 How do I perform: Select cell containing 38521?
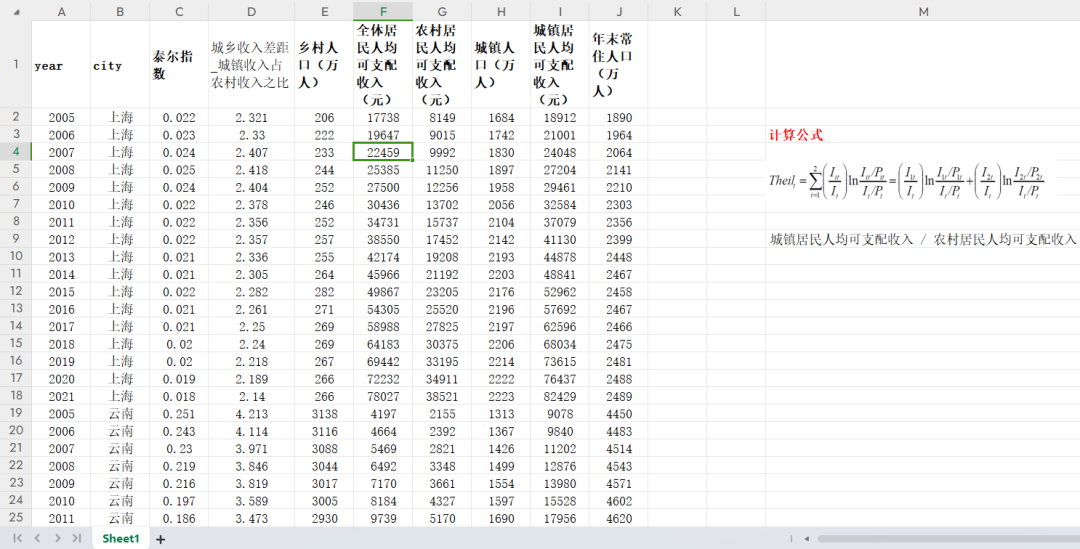point(442,395)
